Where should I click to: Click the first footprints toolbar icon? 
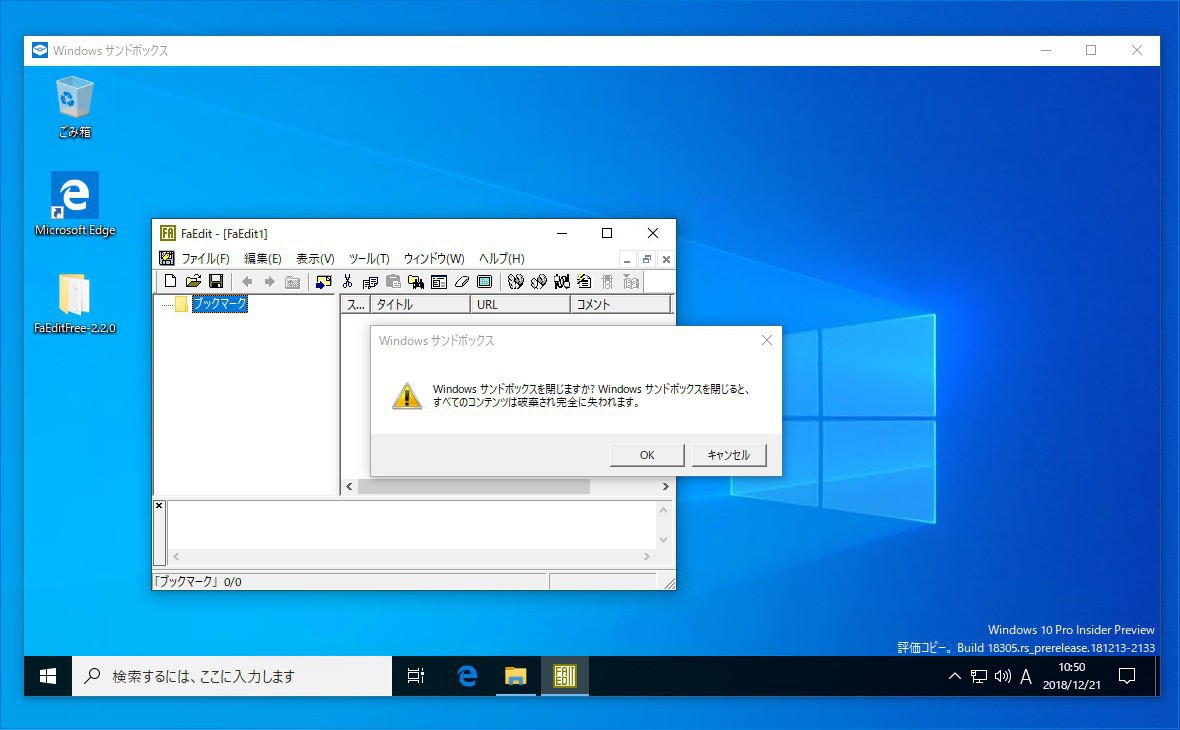coord(515,281)
